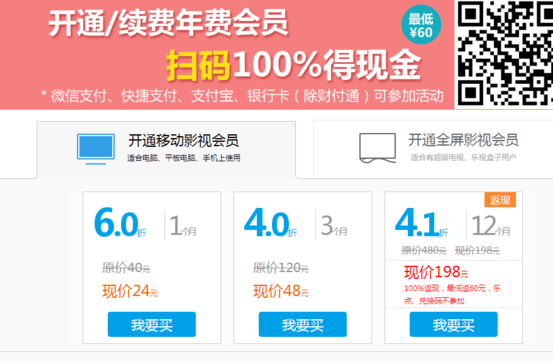Click the red 现价198元 price label
This screenshot has width=553, height=361.
tap(436, 272)
